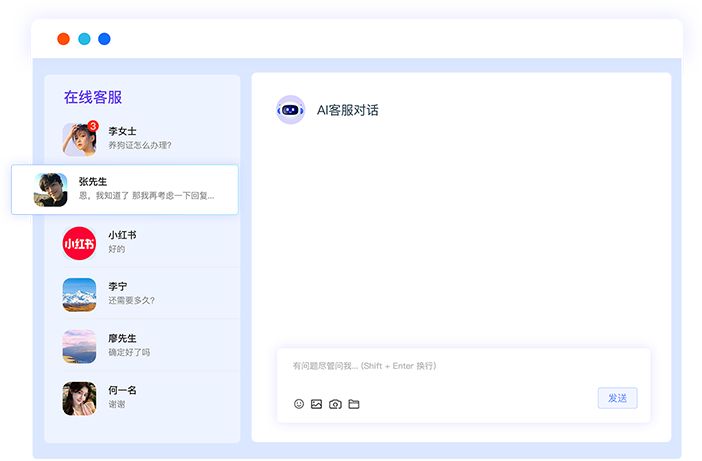Click the image upload icon

(x=317, y=404)
